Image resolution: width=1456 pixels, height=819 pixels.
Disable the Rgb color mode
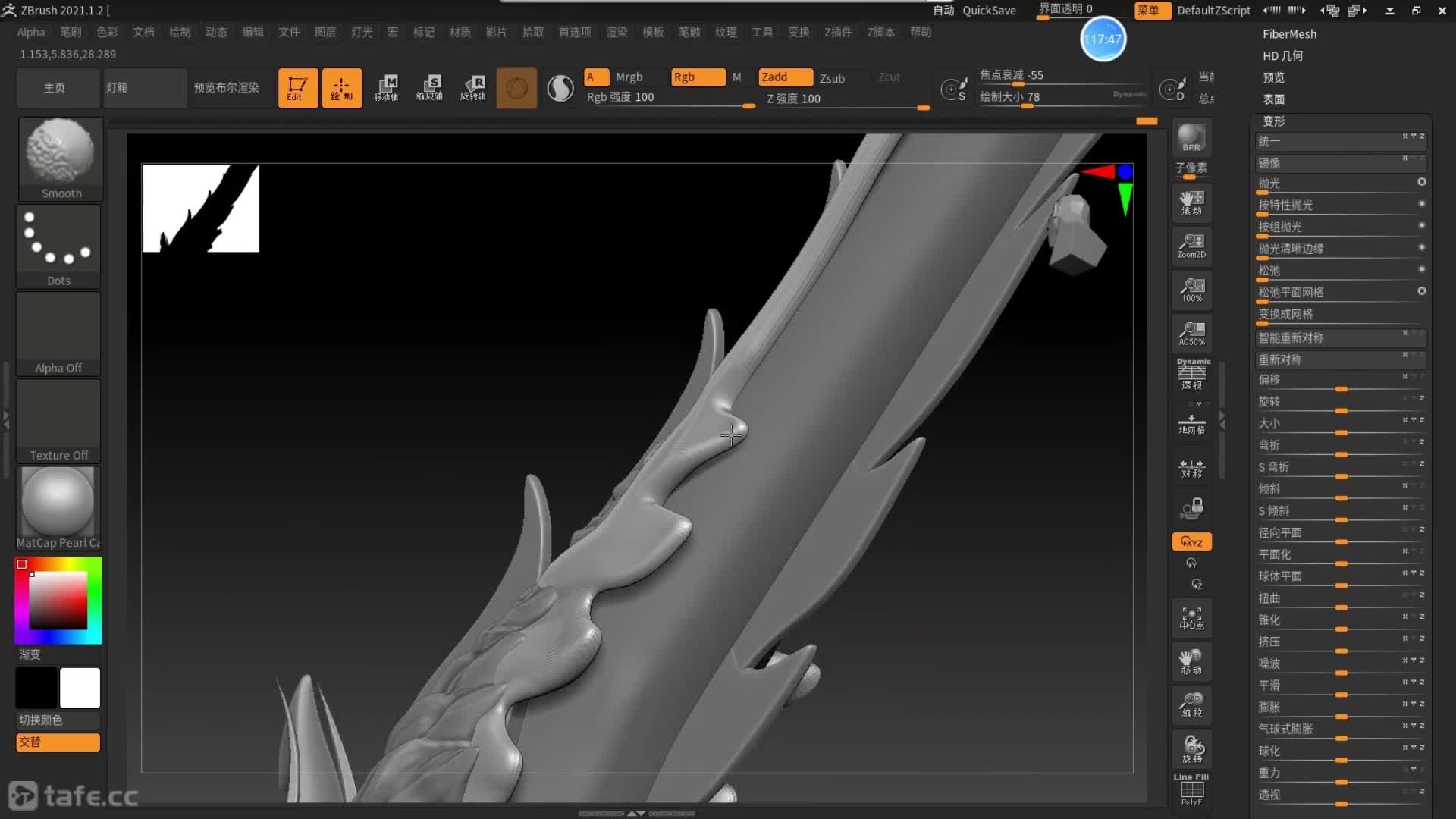click(697, 77)
